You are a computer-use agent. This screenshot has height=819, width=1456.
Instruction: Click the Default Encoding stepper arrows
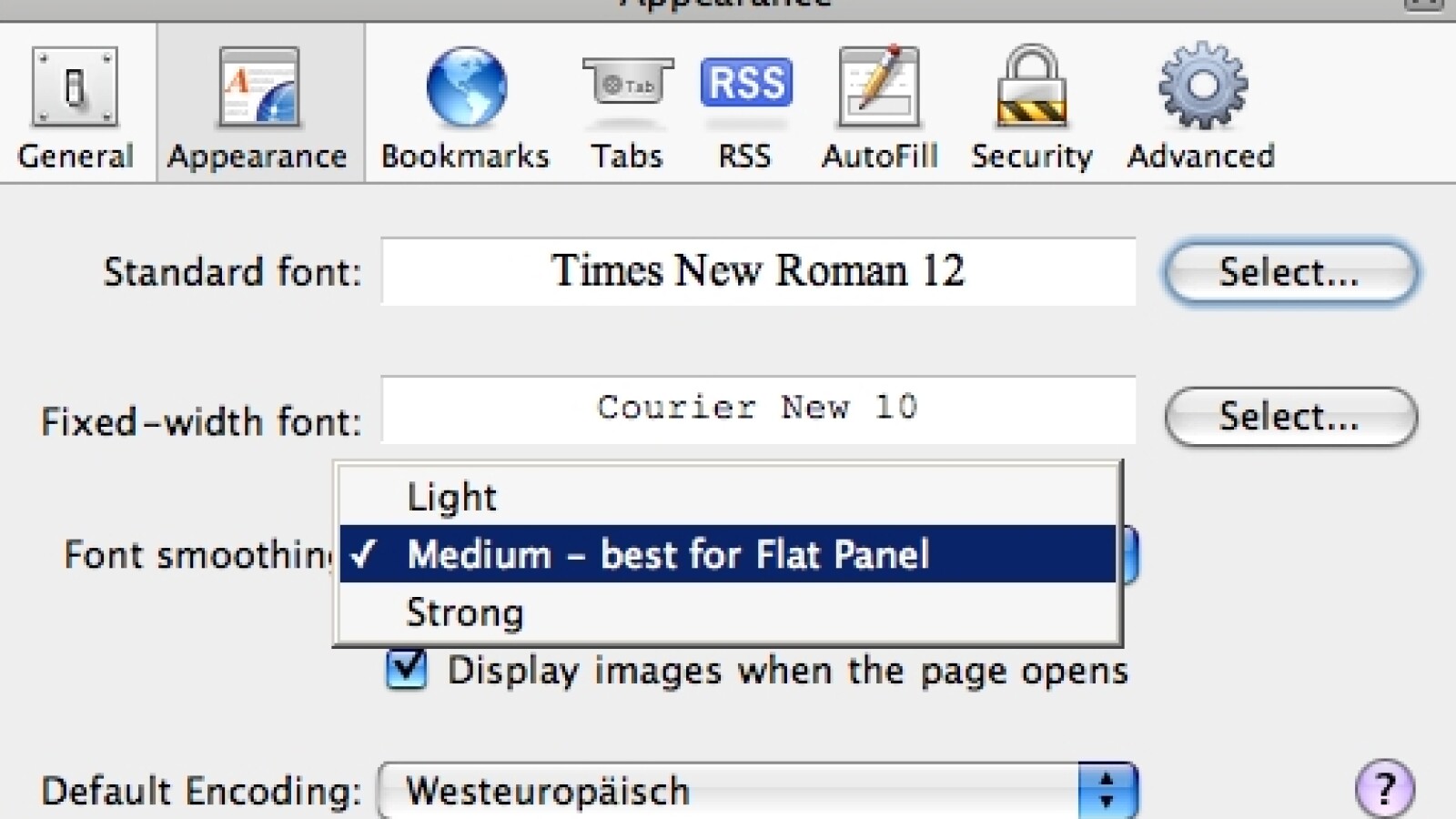pos(1107,790)
